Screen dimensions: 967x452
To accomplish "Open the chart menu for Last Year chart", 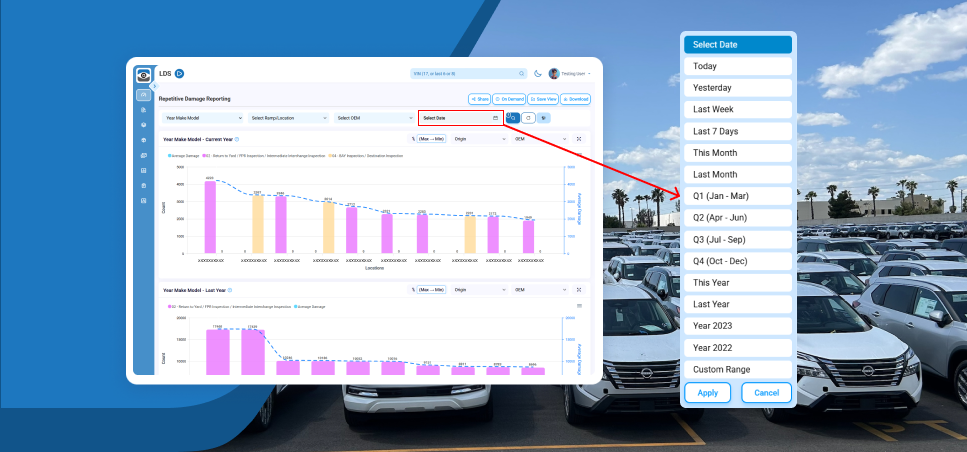I will 579,305.
